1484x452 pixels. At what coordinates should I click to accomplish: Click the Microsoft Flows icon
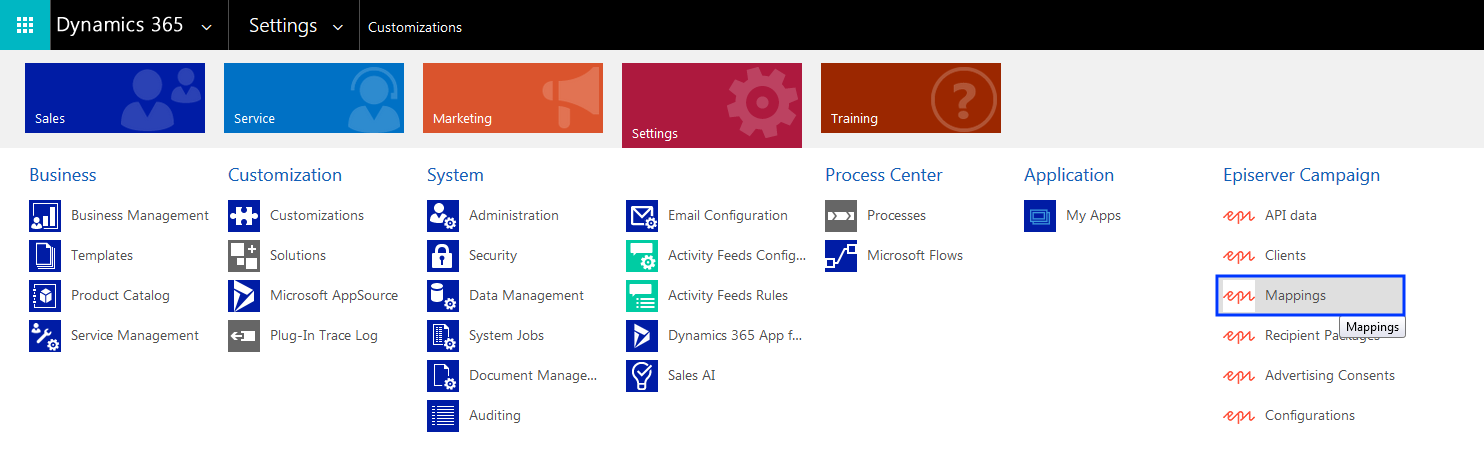point(841,256)
